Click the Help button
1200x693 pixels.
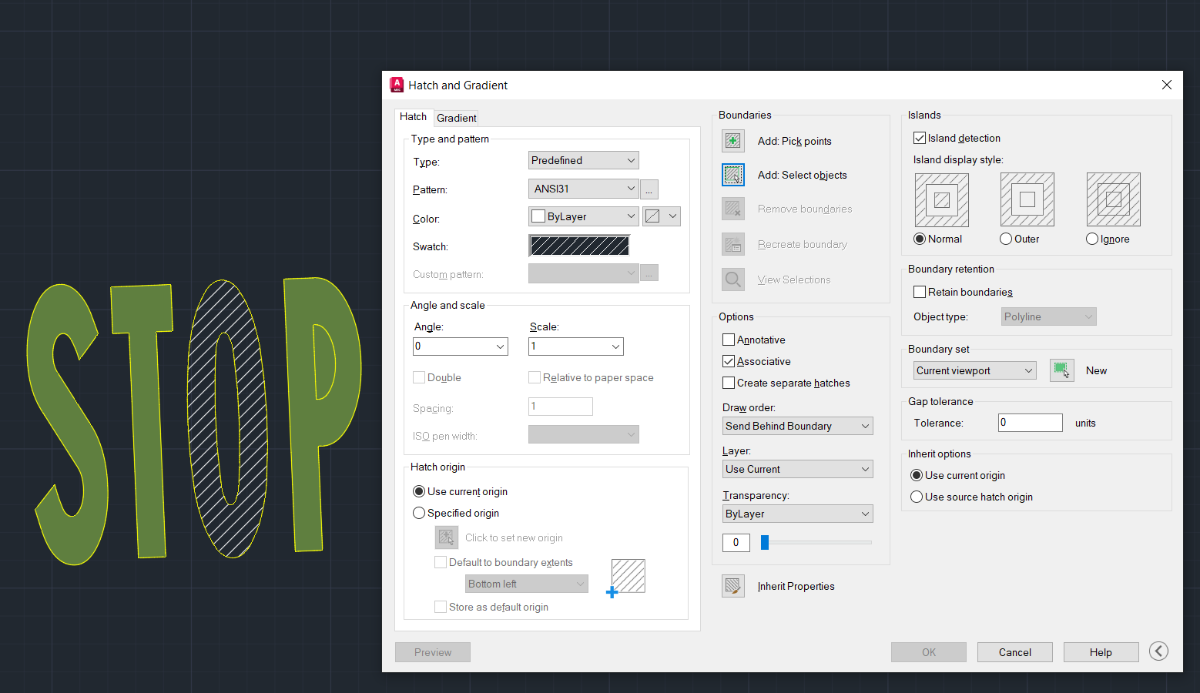(1101, 652)
